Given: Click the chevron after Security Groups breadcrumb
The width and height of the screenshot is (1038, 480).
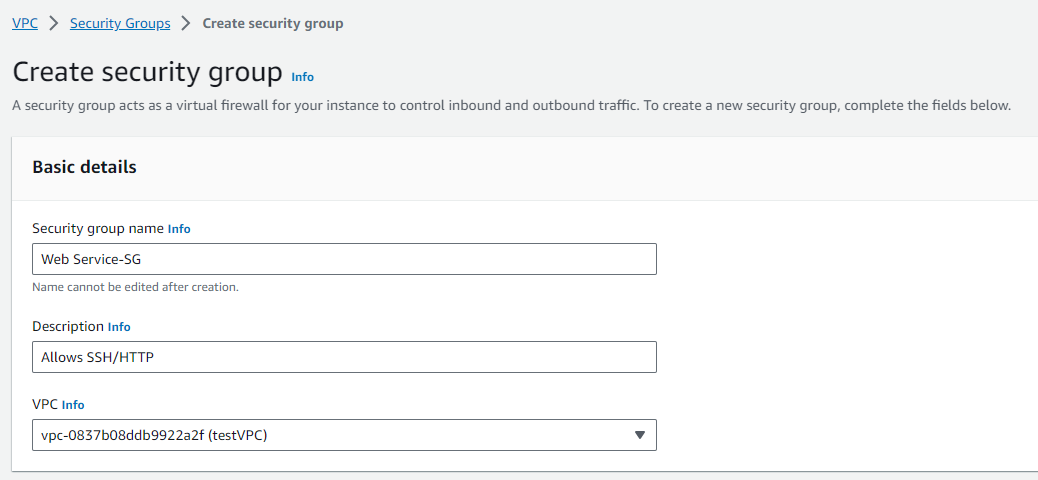Looking at the screenshot, I should (186, 23).
